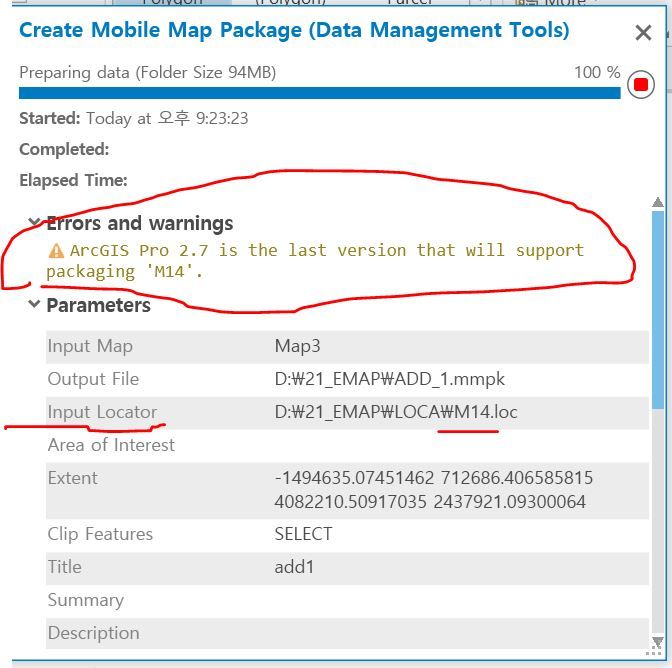Click the Input Map parameter label
The image size is (672, 668).
pyautogui.click(x=90, y=346)
